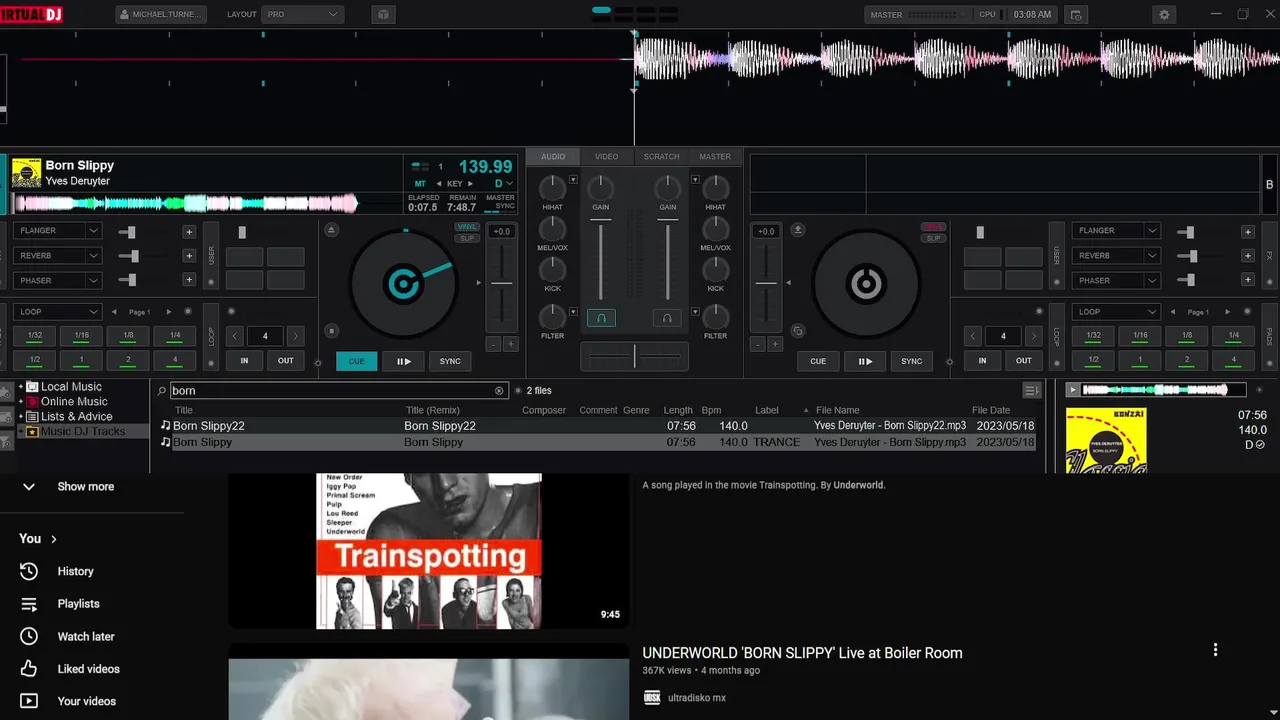Open the PRO layout dropdown

(302, 15)
